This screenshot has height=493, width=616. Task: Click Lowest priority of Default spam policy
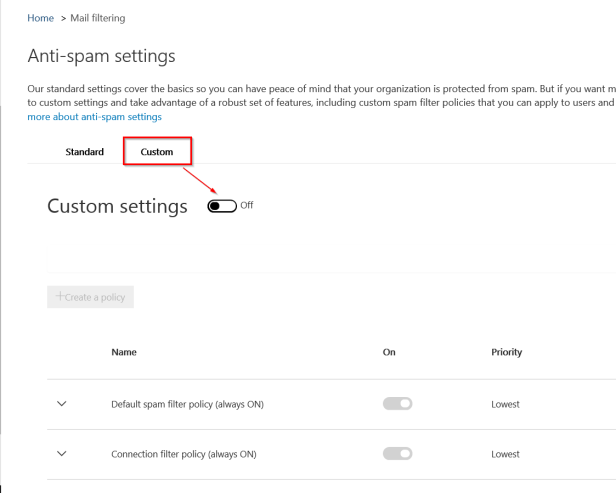[x=505, y=404]
